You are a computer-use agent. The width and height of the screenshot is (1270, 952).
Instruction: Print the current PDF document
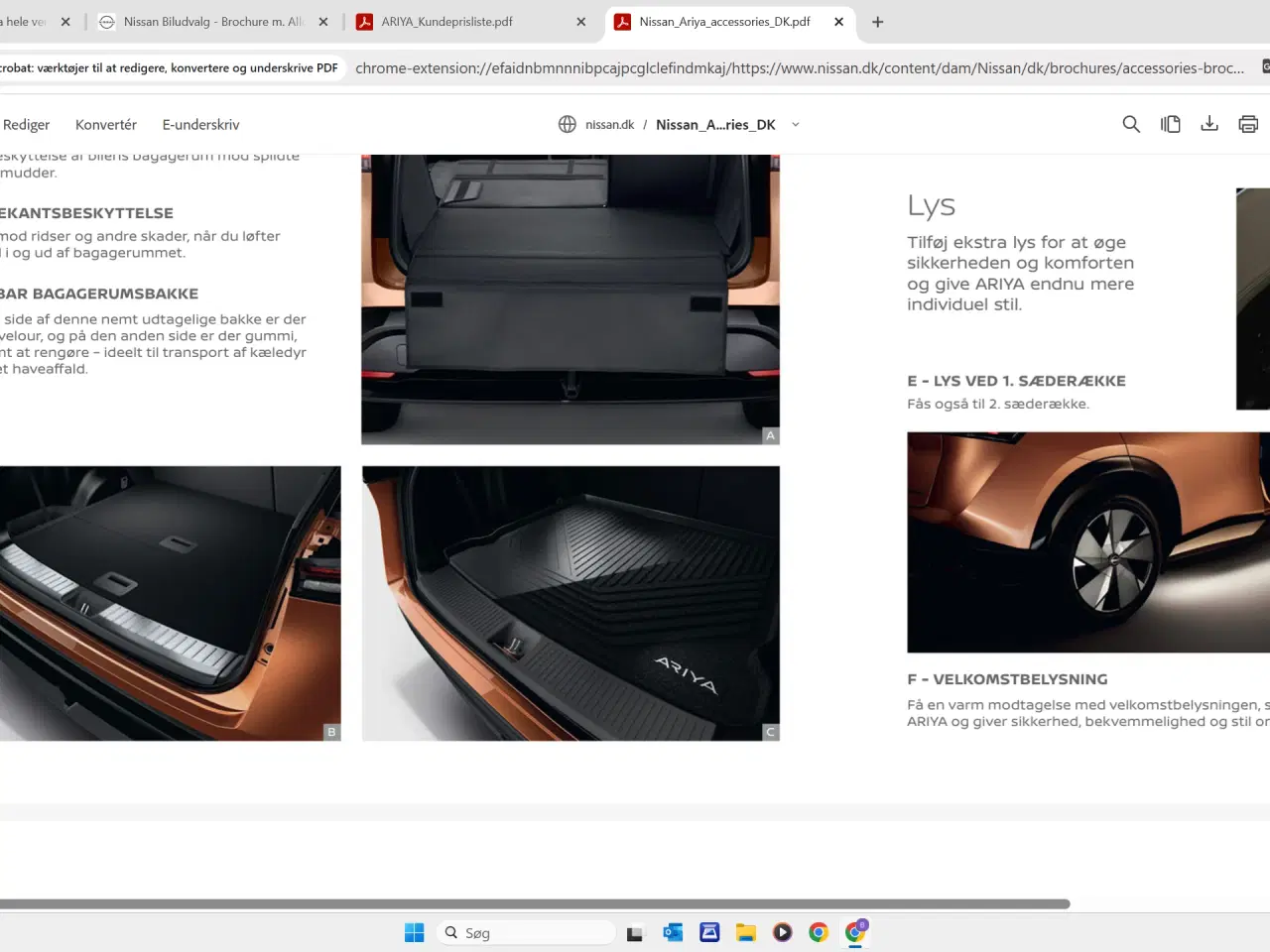[x=1248, y=123]
